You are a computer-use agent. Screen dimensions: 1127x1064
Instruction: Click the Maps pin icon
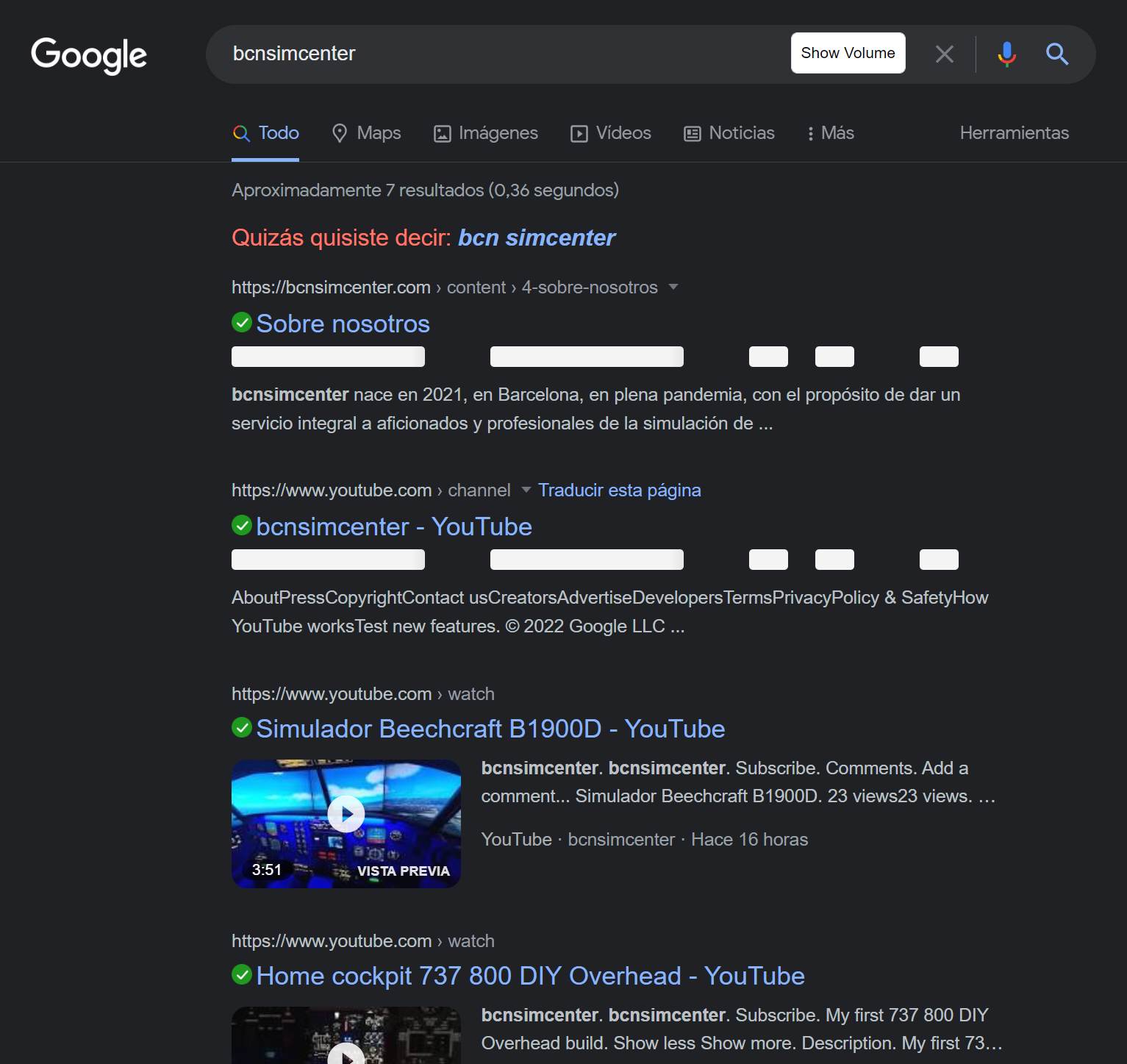(x=340, y=133)
